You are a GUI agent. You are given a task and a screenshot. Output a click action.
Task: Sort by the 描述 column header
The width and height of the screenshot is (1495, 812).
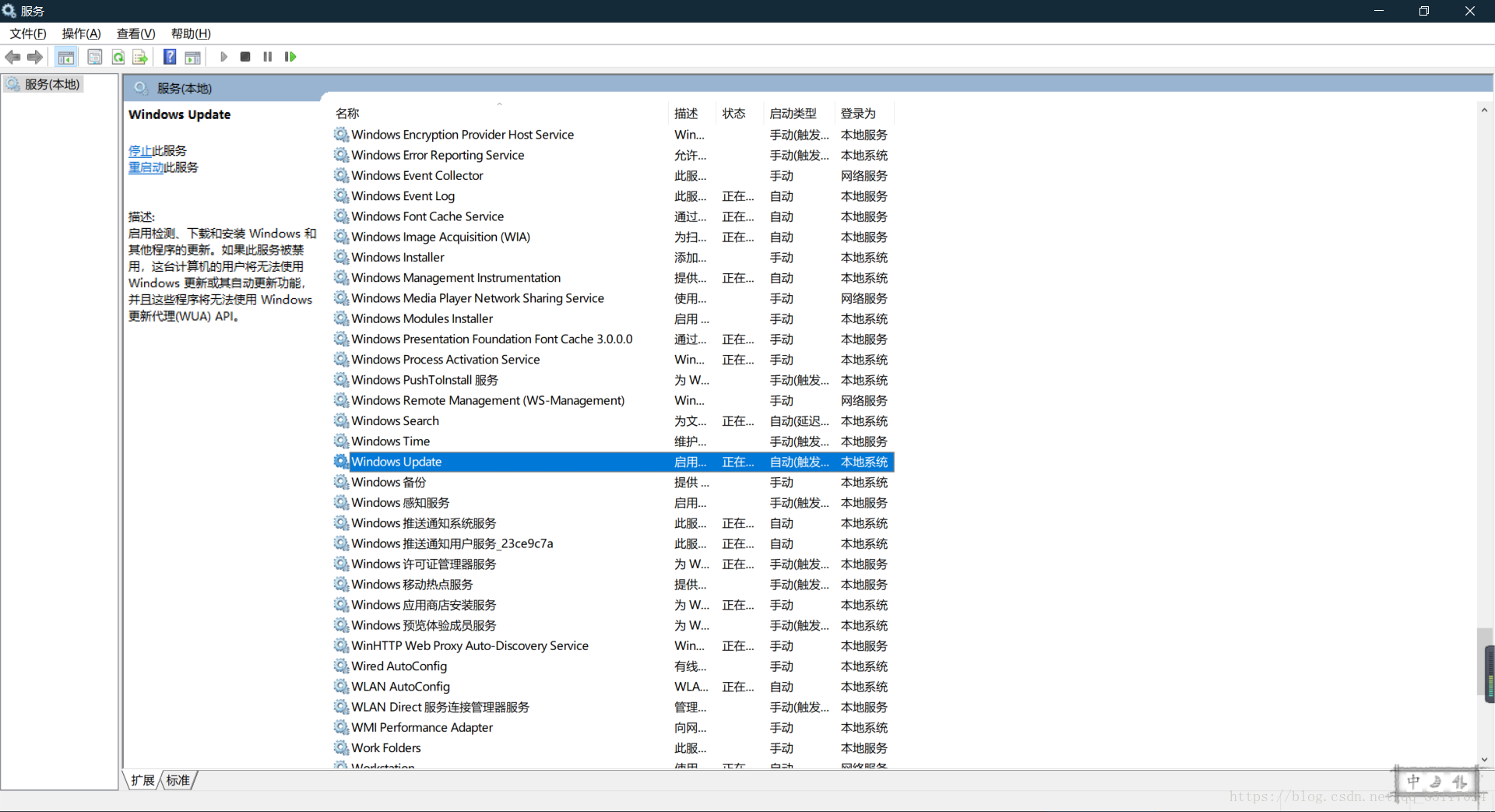click(x=691, y=114)
